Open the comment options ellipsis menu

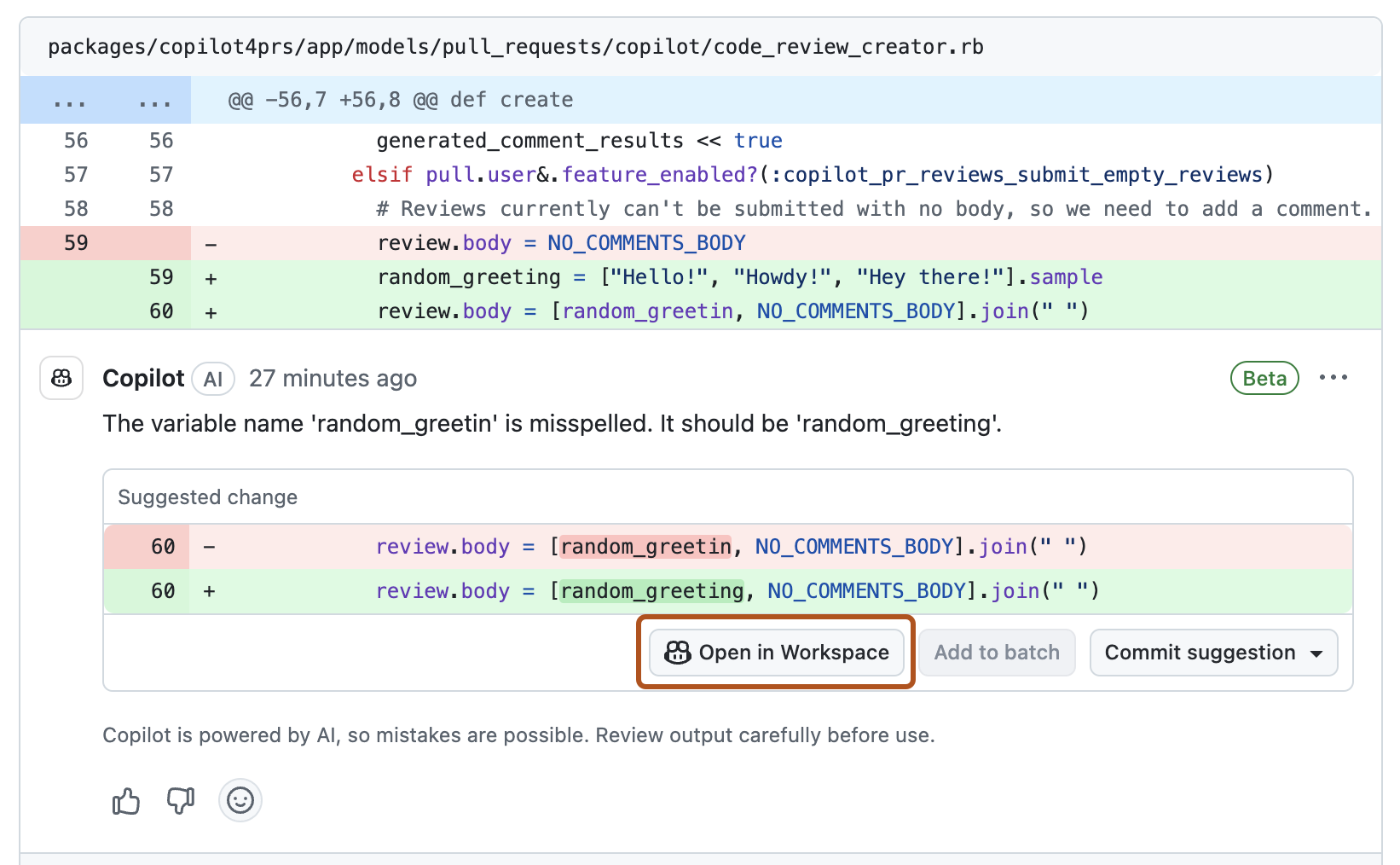1333,378
